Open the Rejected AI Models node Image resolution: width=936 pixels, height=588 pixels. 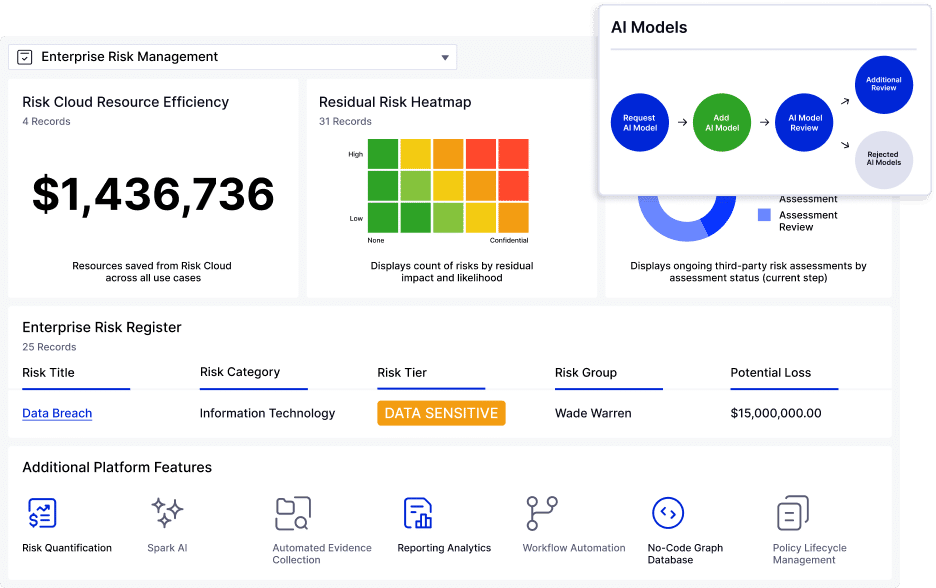(x=883, y=160)
